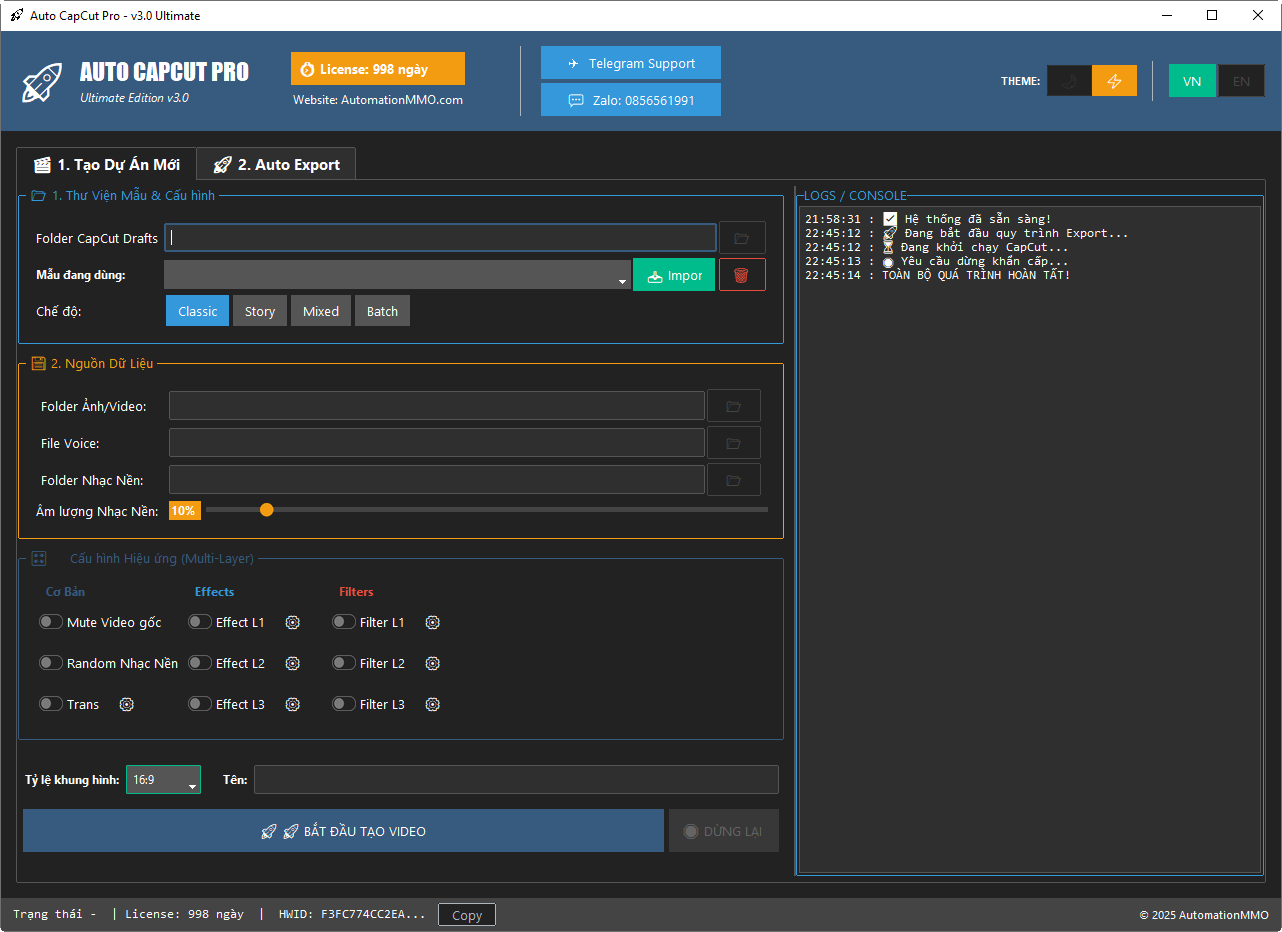
Task: Open the Tỷ lệ khung hình 16:9 dropdown
Action: tap(163, 780)
